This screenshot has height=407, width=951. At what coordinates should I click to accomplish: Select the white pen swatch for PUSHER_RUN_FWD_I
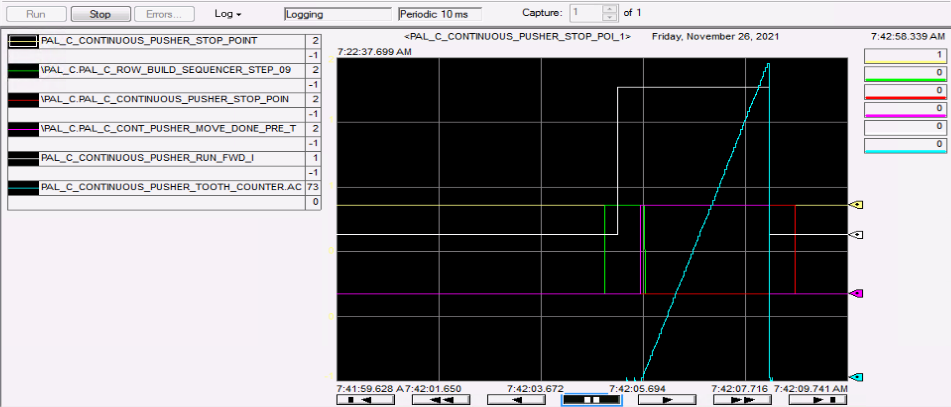click(23, 158)
